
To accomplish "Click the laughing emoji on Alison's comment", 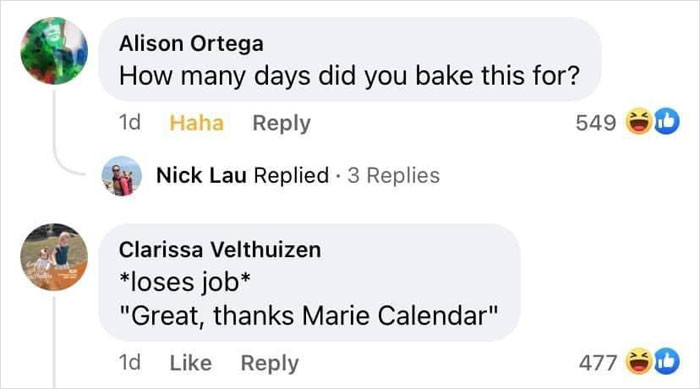I will click(638, 122).
